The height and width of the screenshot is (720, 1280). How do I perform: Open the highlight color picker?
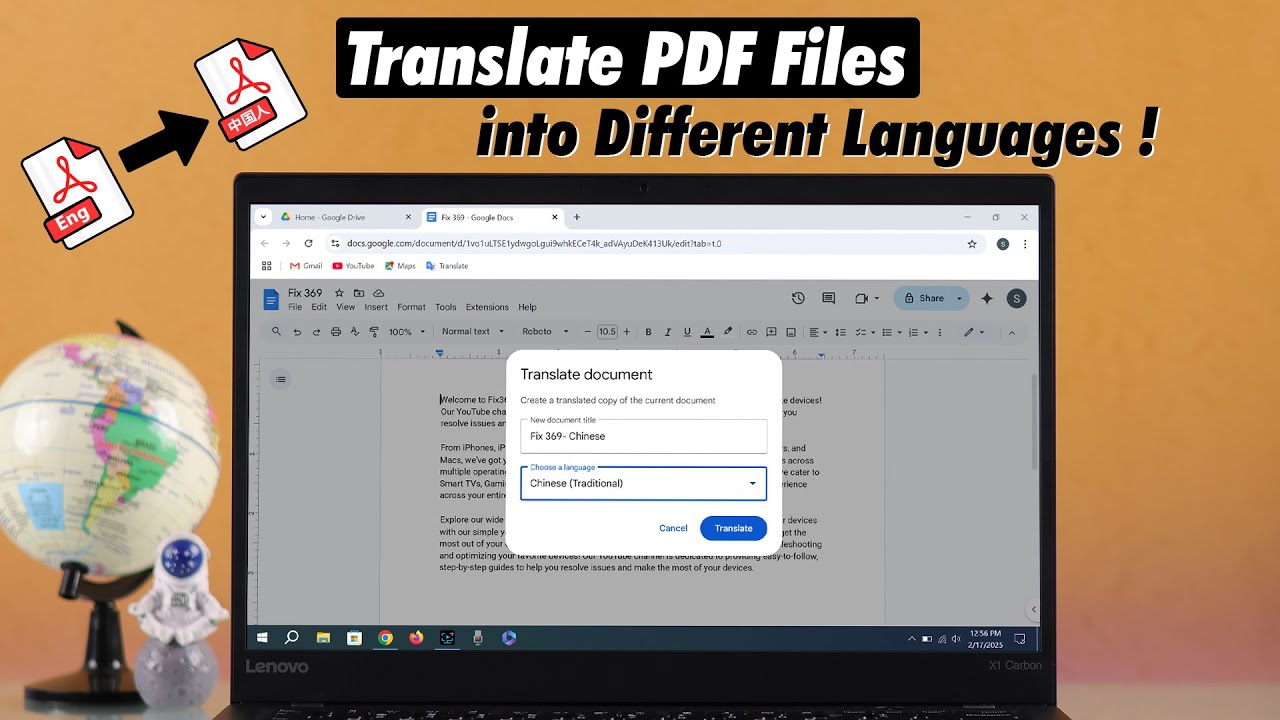point(728,332)
